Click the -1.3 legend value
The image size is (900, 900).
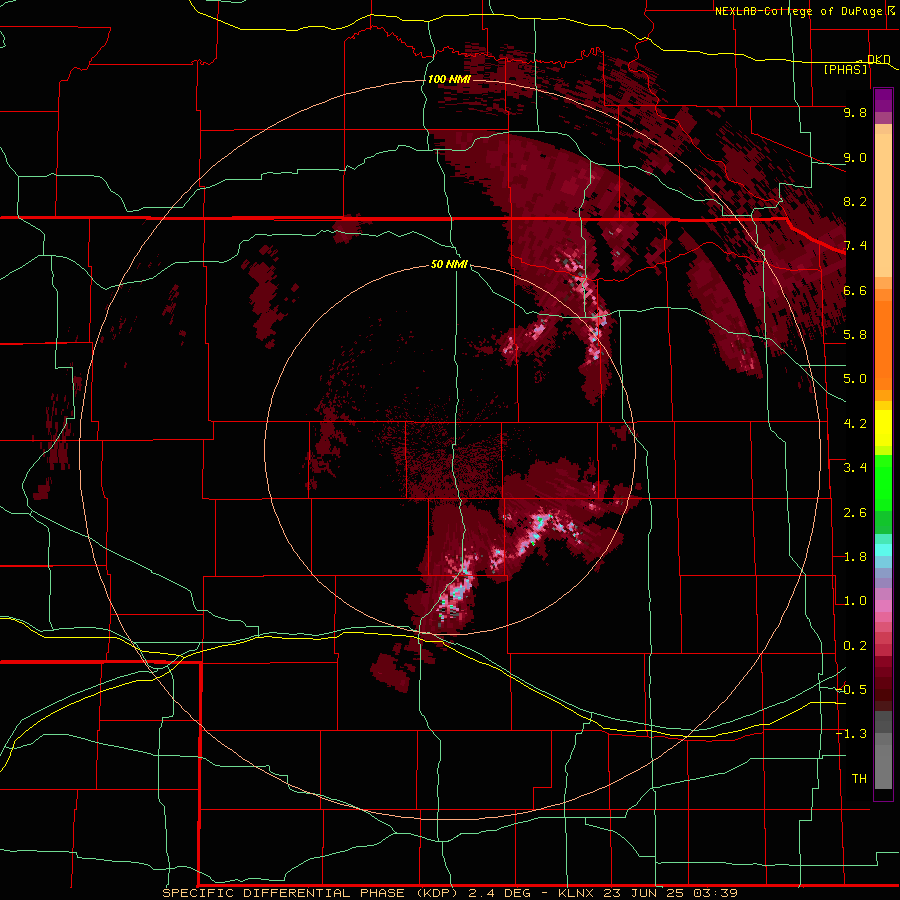(852, 734)
